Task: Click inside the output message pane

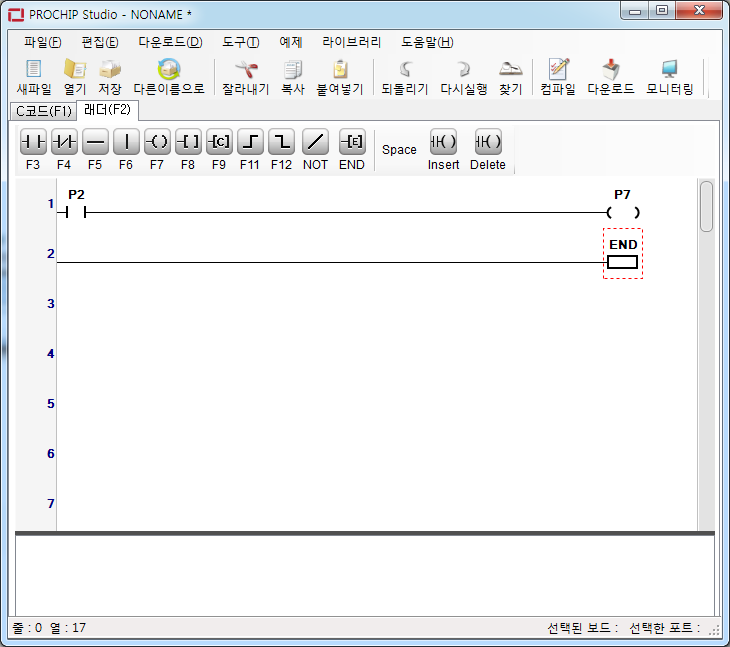Action: 365,576
